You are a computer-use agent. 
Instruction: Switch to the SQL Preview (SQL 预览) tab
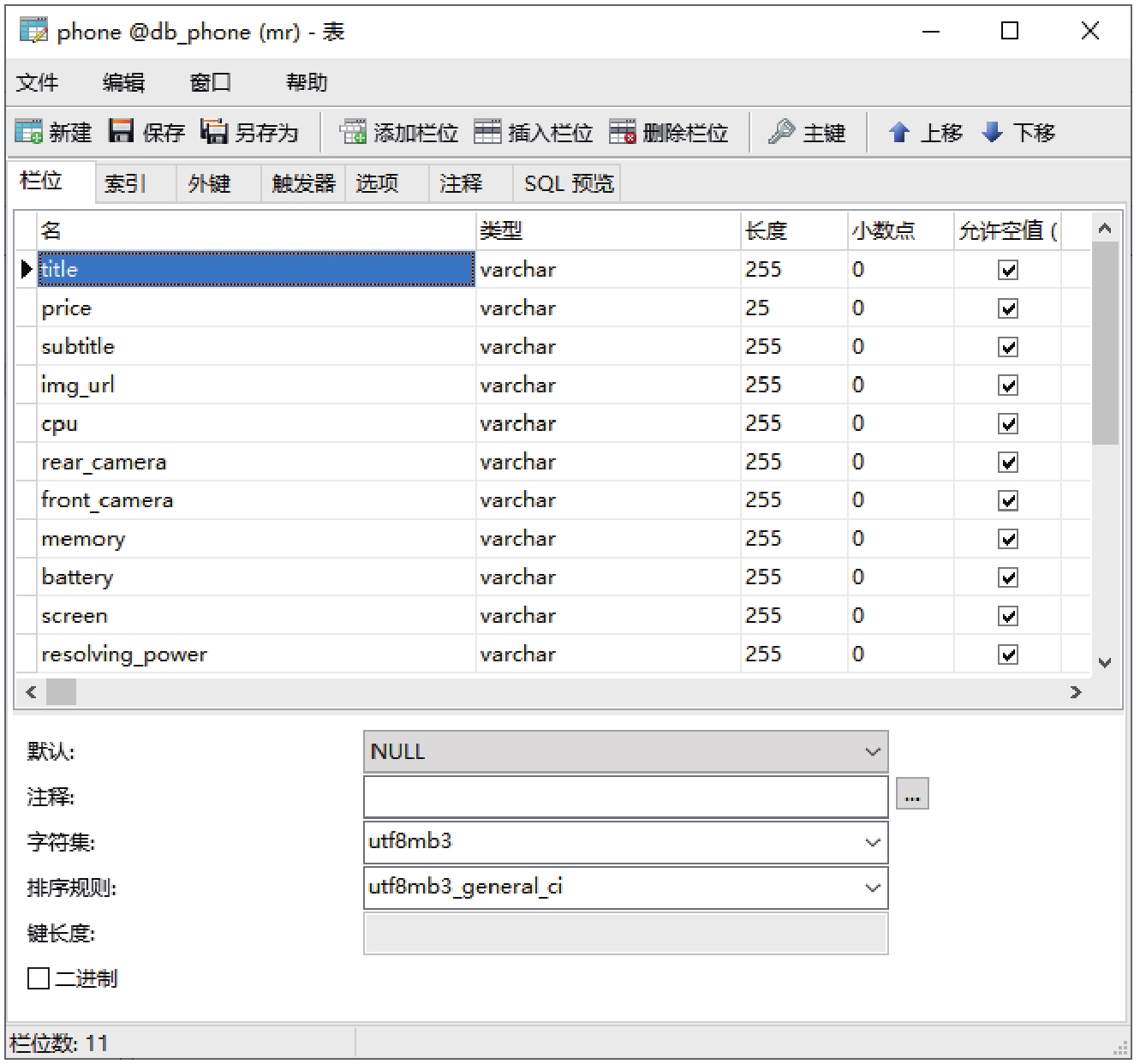(569, 183)
